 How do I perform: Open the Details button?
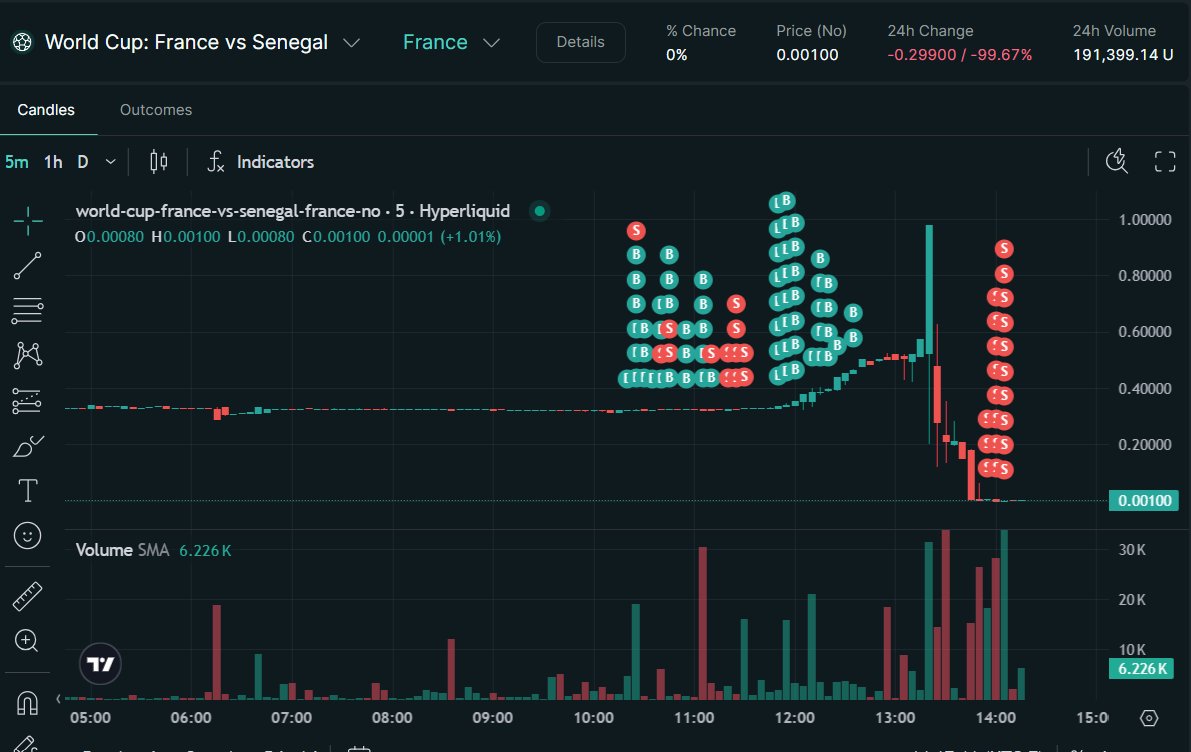point(580,43)
